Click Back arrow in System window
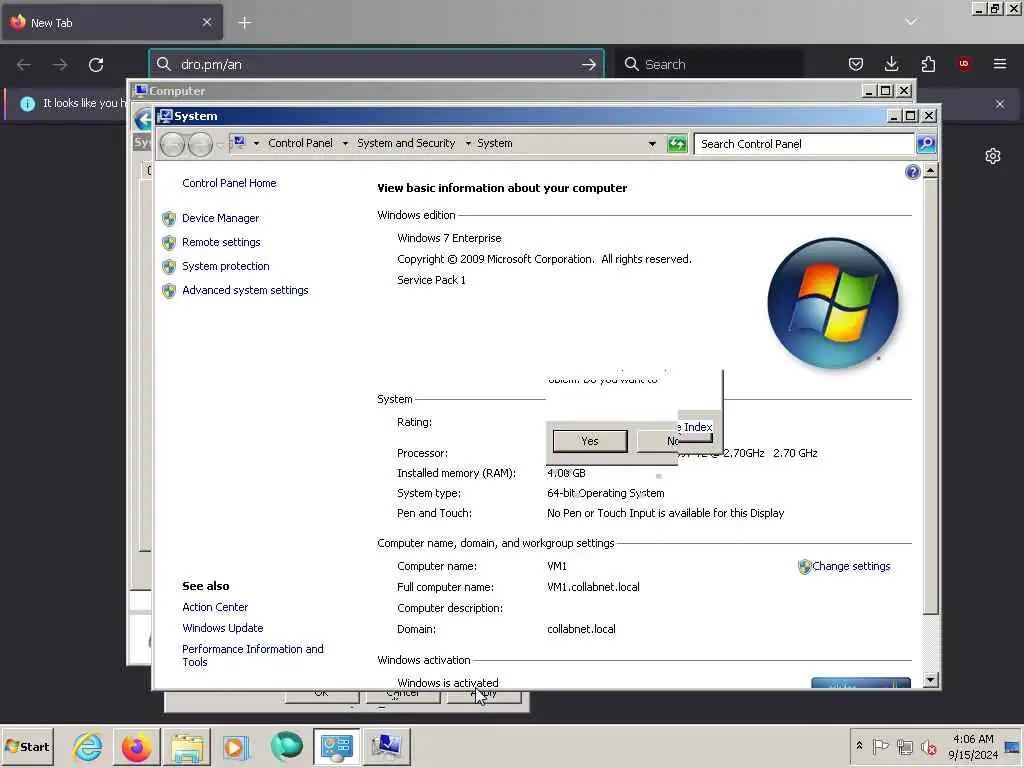Screen dimensions: 1024x768 point(172,144)
